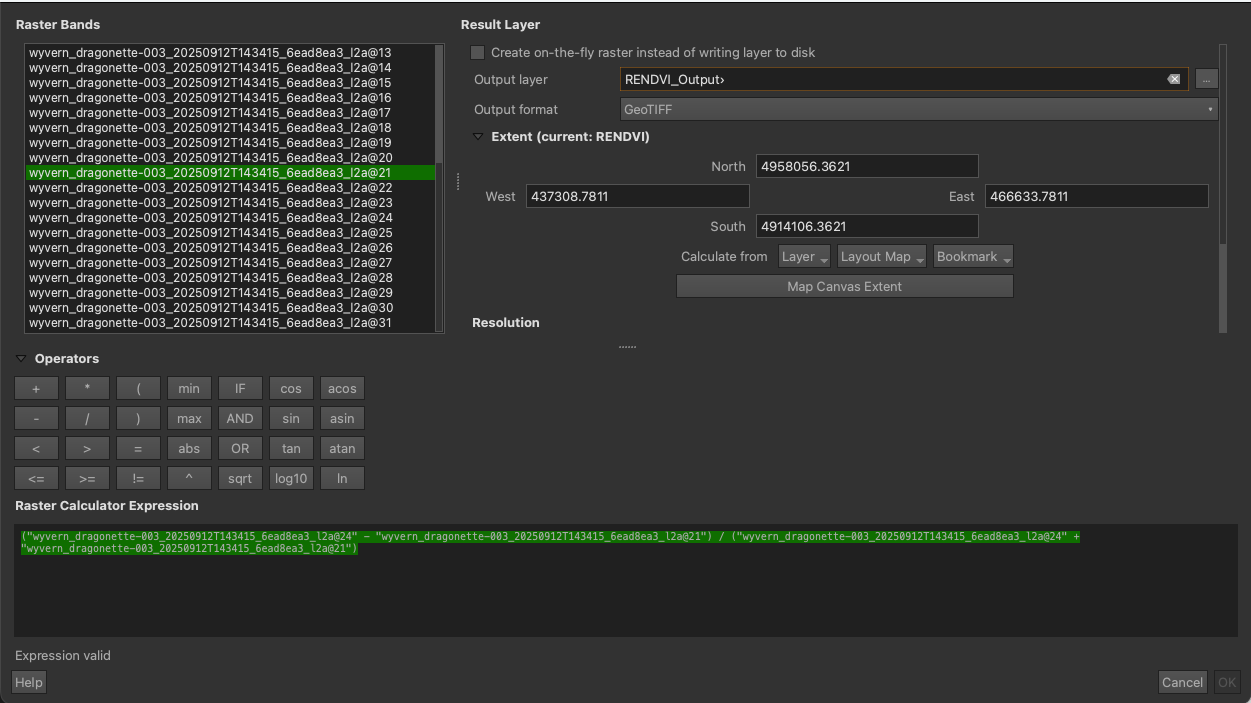Viewport: 1251px width, 703px height.
Task: Open the Calculate from Layer menu
Action: [804, 257]
